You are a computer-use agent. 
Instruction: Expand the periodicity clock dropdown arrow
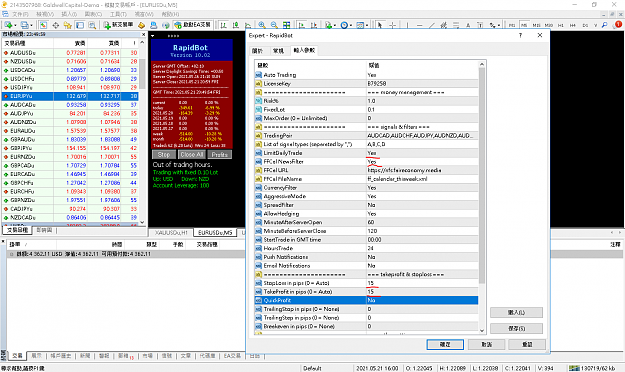(351, 25)
